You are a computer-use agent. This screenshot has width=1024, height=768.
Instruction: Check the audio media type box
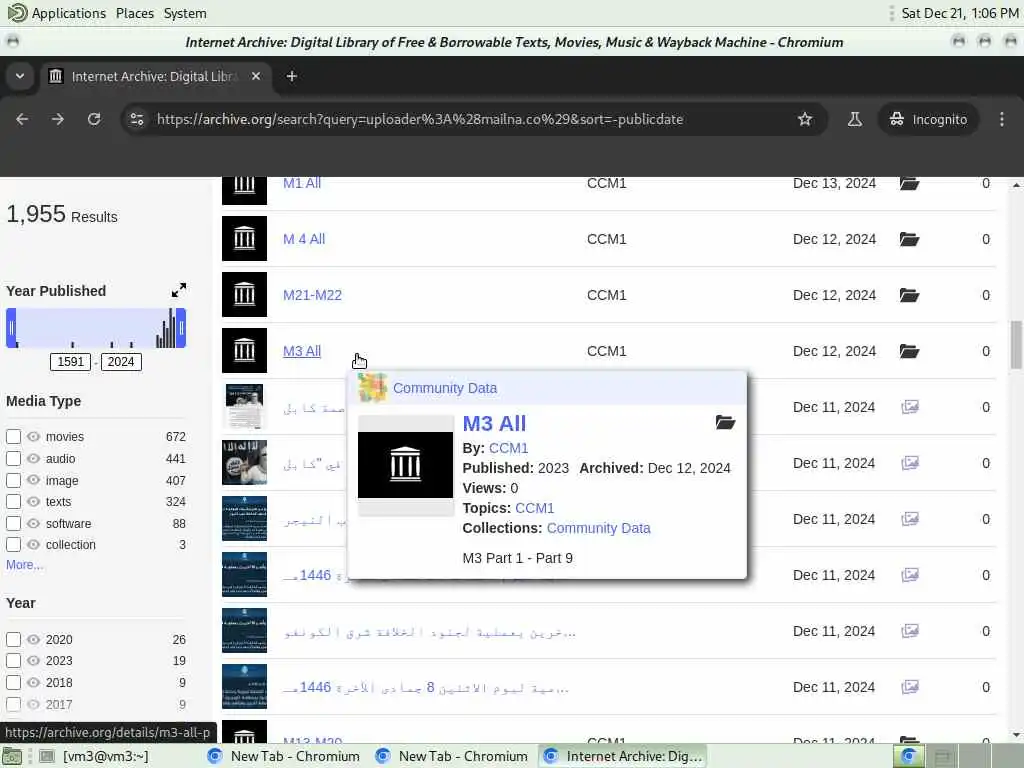click(x=13, y=458)
